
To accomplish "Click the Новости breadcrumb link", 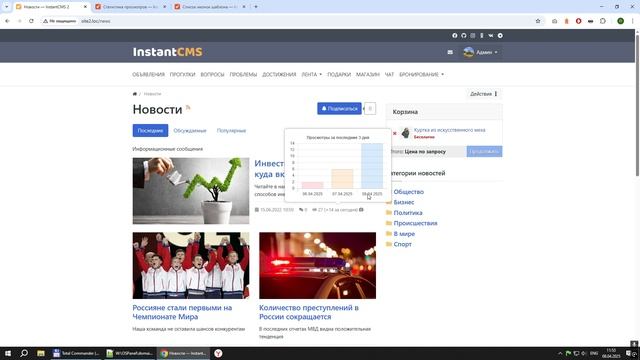I will 152,94.
